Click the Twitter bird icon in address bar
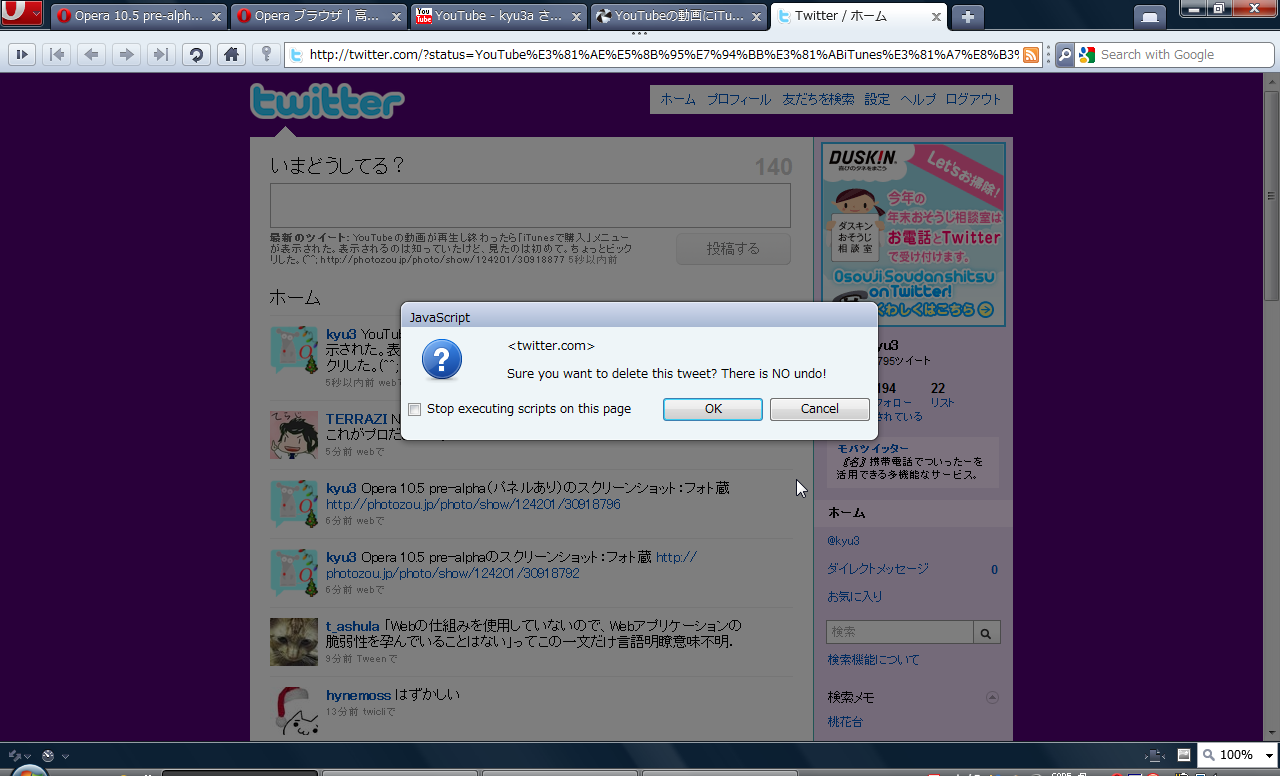The width and height of the screenshot is (1280, 776). click(x=297, y=55)
